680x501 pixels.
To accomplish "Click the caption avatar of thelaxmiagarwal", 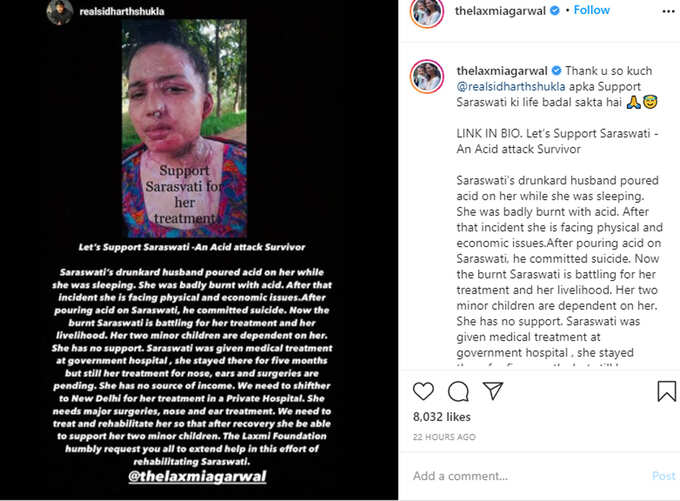I will coord(427,76).
